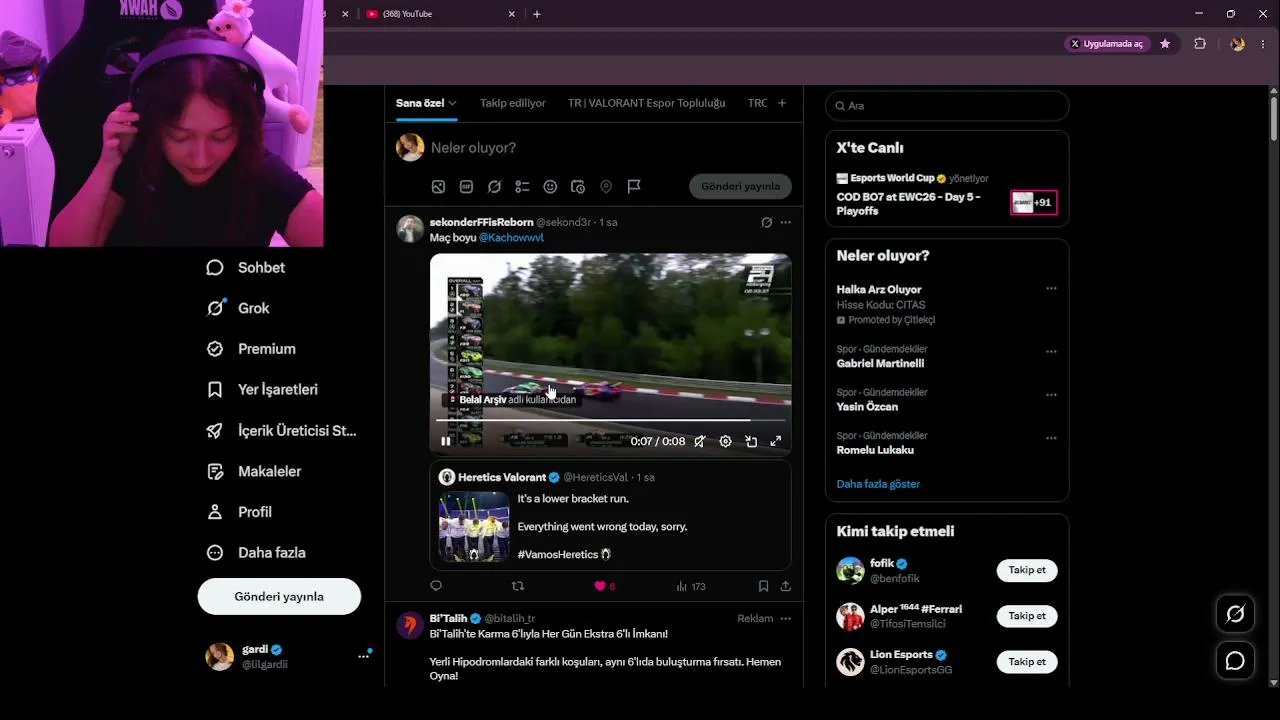Screen dimensions: 1280x720
Task: Unlike the post with 6 likes
Action: 605,586
